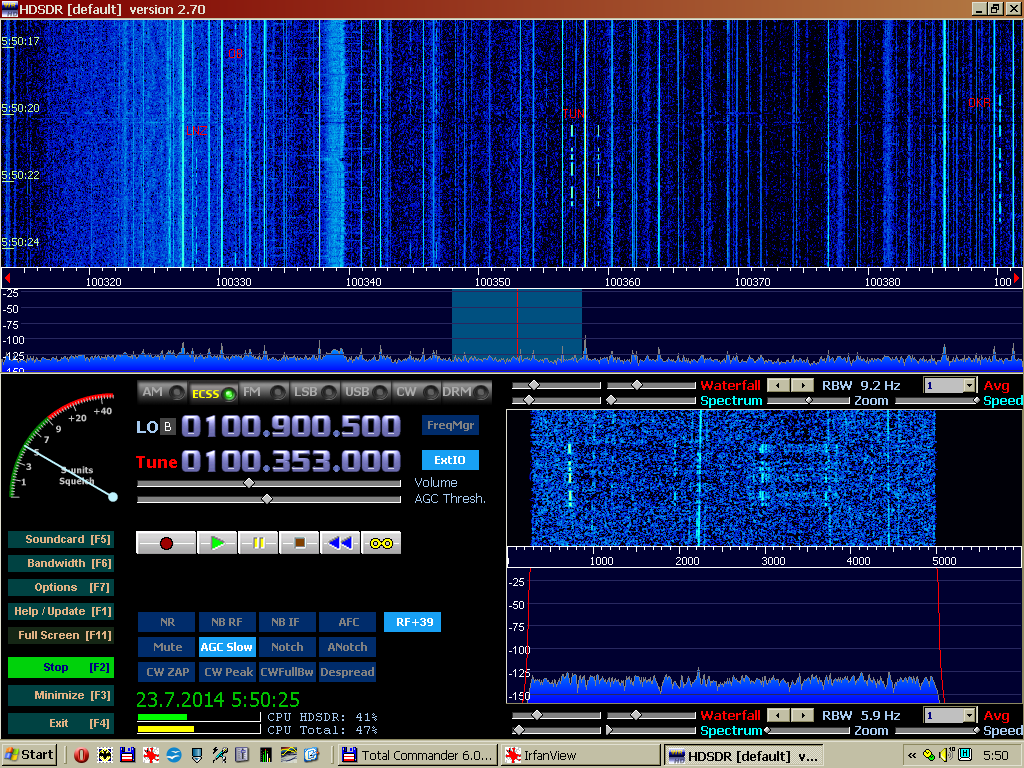Screen dimensions: 1024x768
Task: Enable AFC automatic frequency control
Action: click(x=348, y=622)
